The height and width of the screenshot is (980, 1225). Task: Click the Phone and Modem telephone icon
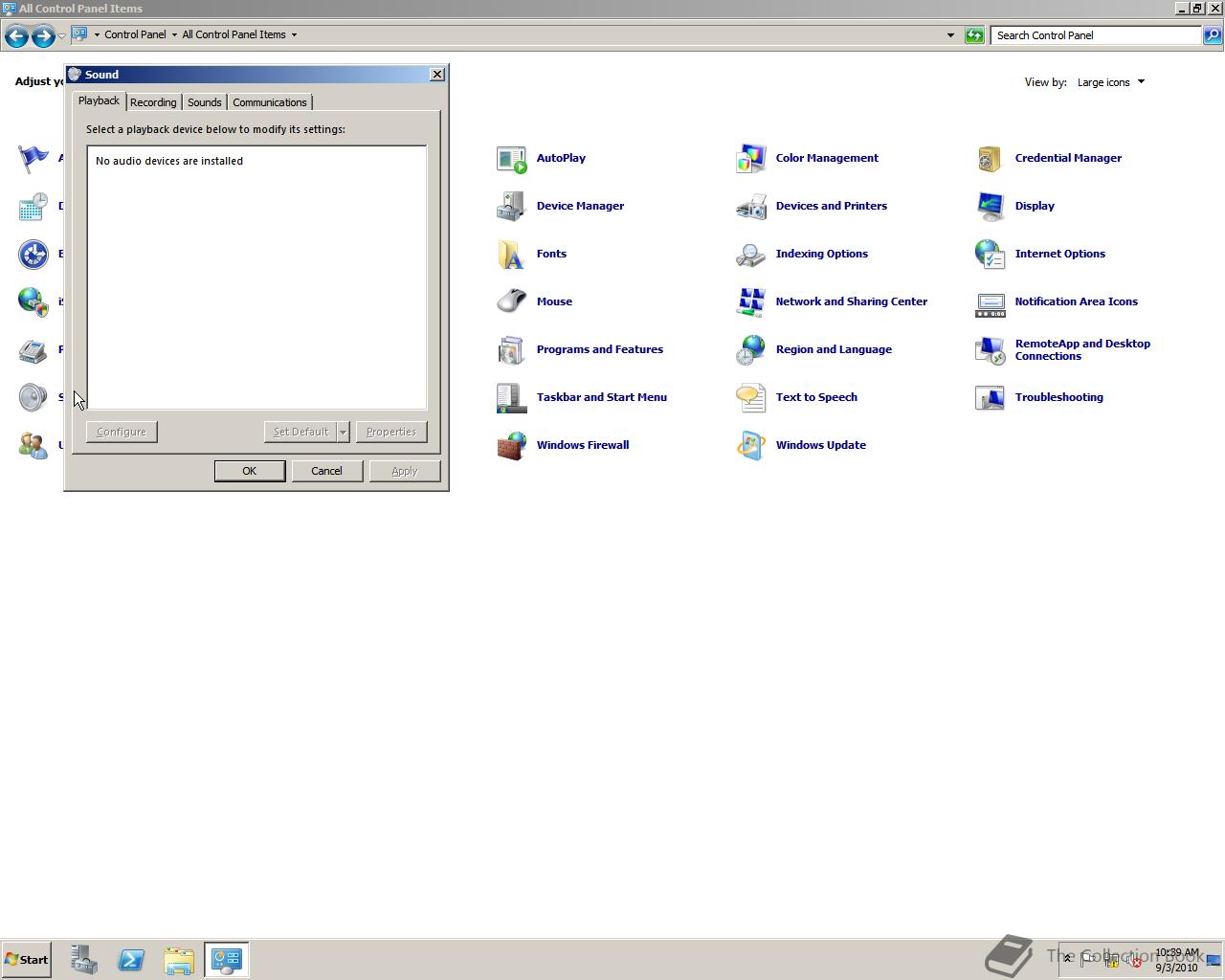33,350
